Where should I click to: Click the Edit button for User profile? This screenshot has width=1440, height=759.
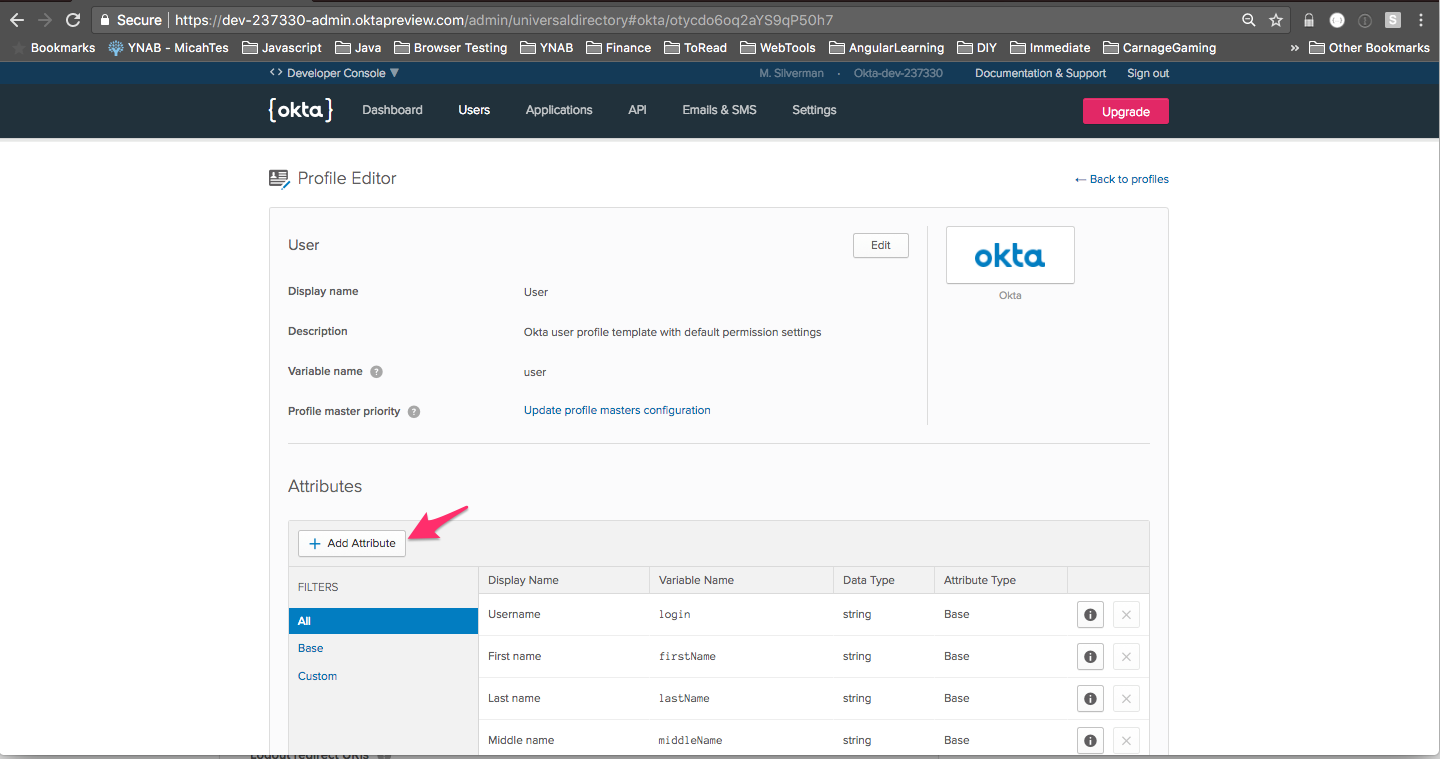(880, 246)
